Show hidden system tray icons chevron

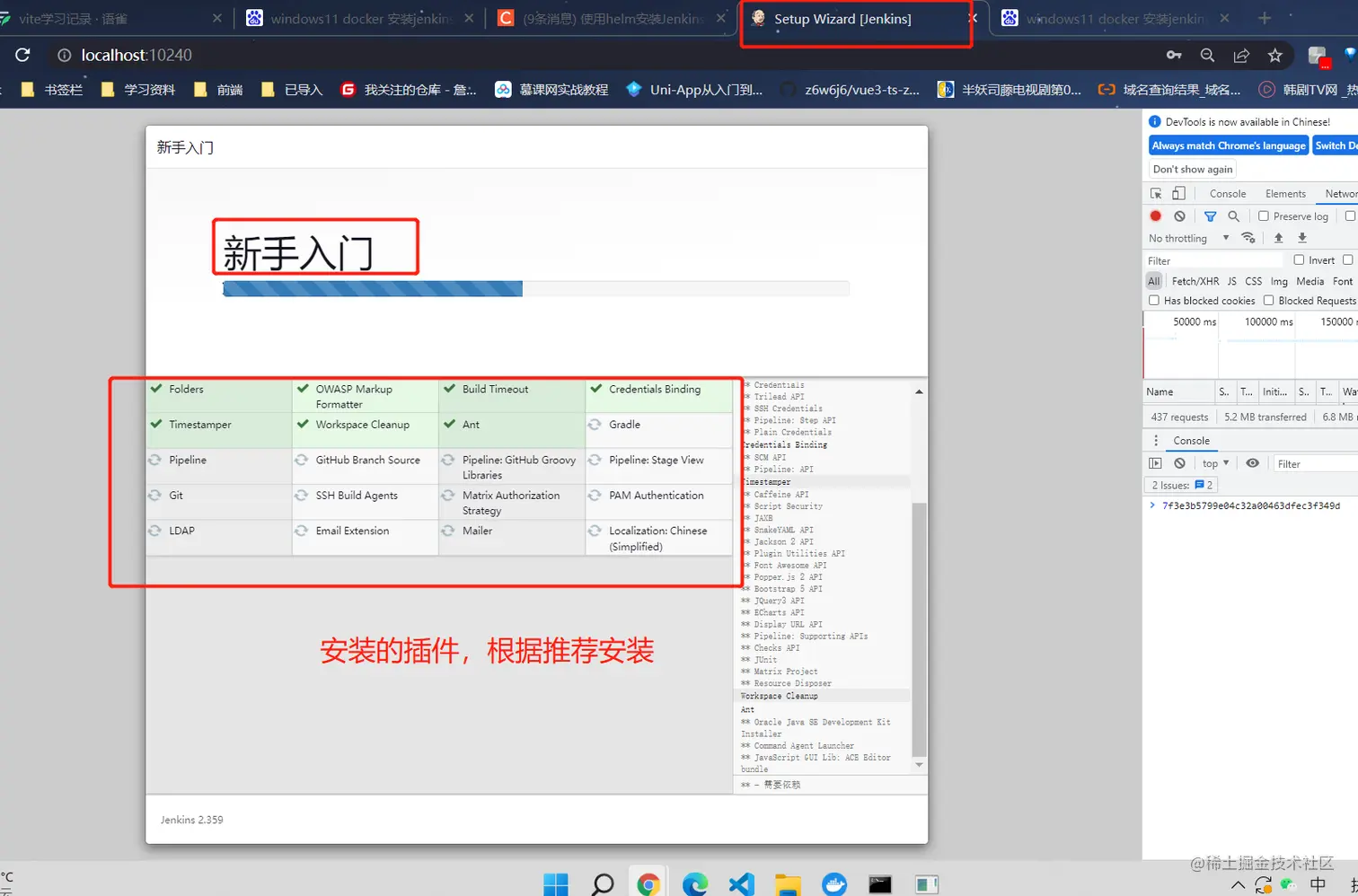click(x=1238, y=885)
